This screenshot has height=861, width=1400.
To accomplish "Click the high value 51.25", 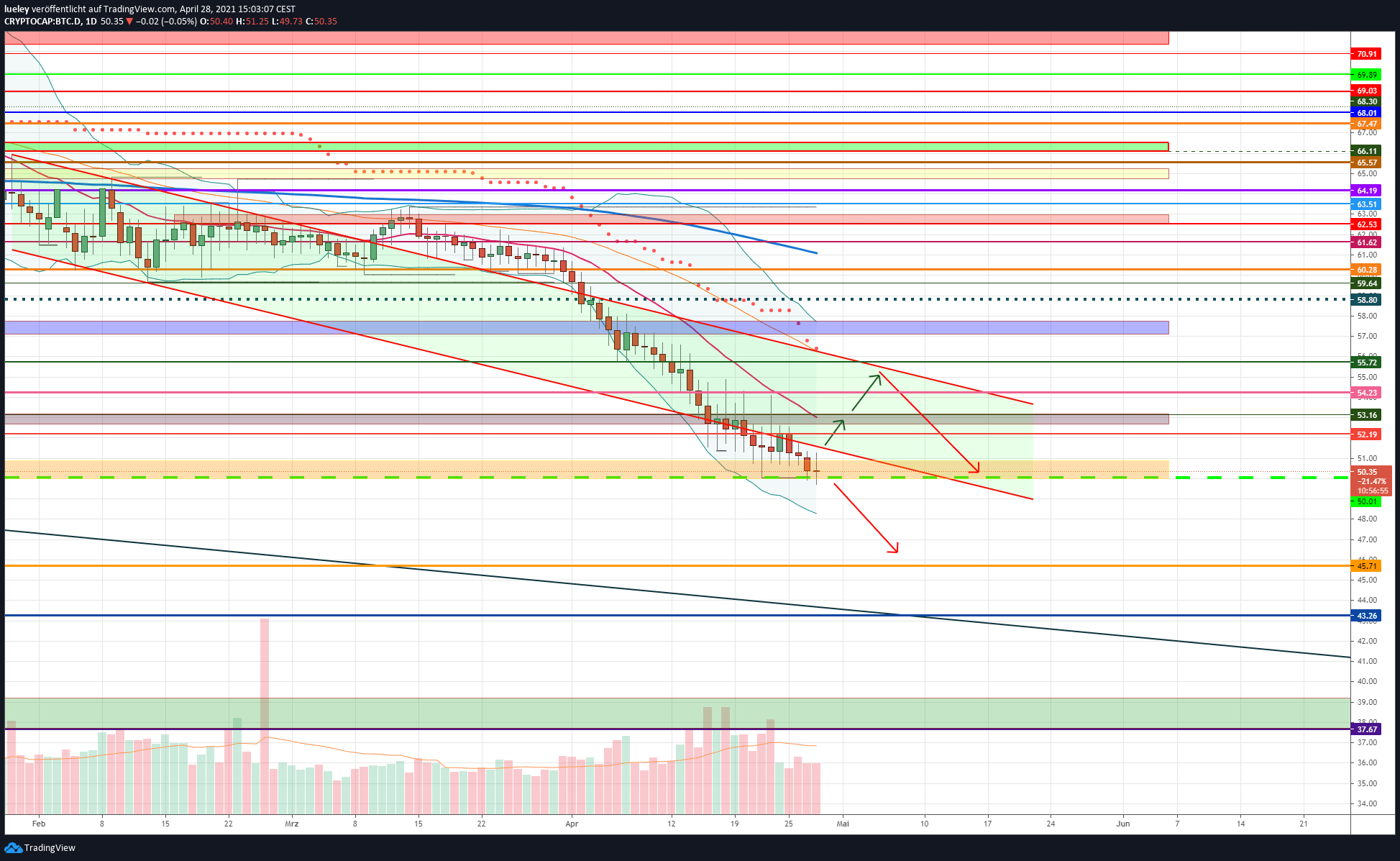I will point(257,22).
